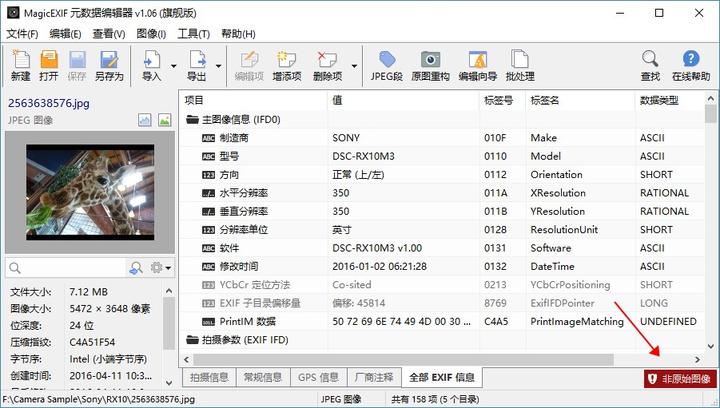
Task: Click the 项目 column header
Action: 253,101
